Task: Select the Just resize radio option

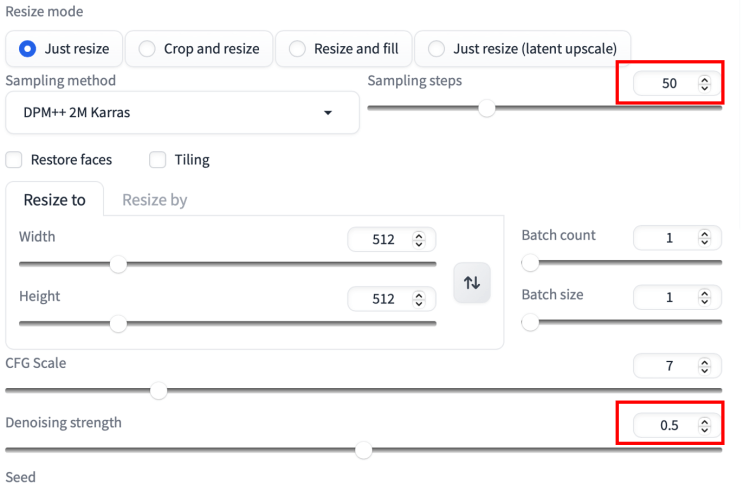Action: coord(28,48)
